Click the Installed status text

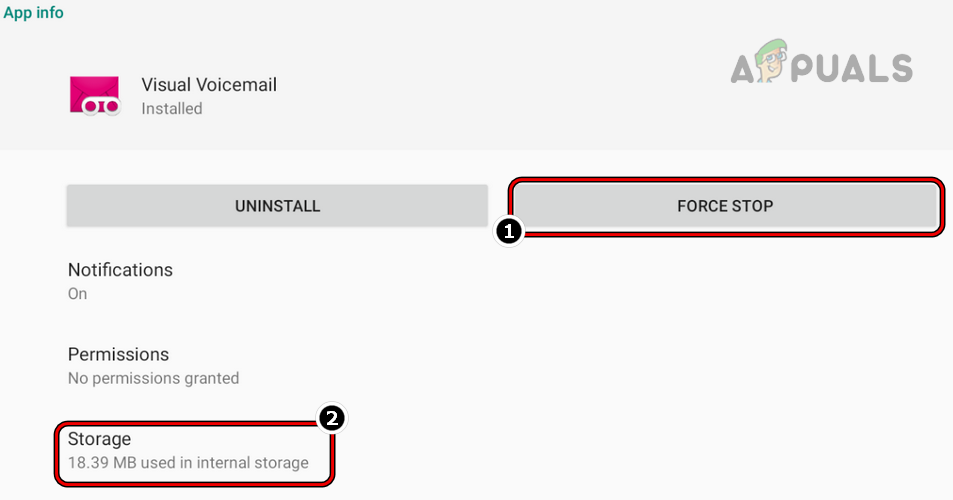point(172,108)
